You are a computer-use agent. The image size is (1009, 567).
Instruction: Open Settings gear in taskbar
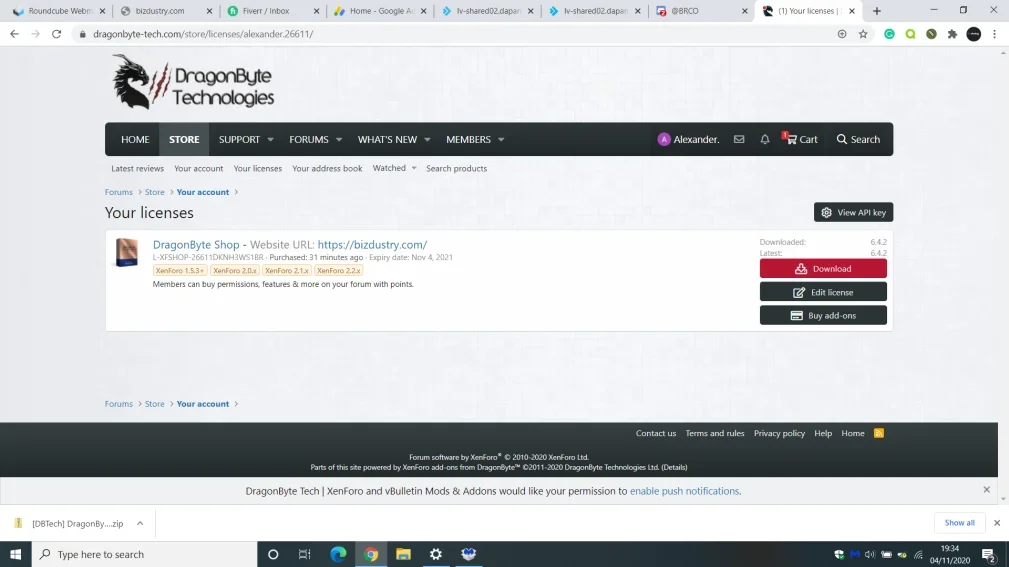click(x=436, y=554)
